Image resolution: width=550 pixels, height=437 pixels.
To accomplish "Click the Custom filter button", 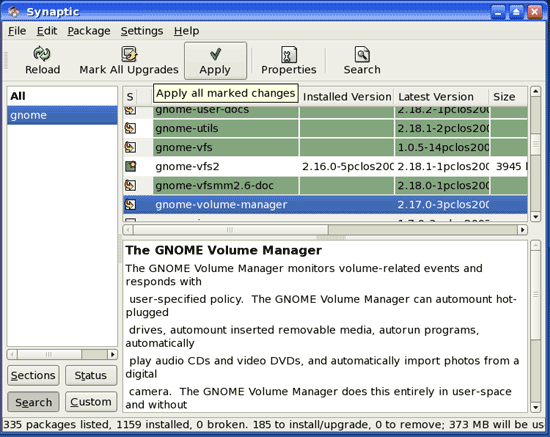I will (91, 402).
